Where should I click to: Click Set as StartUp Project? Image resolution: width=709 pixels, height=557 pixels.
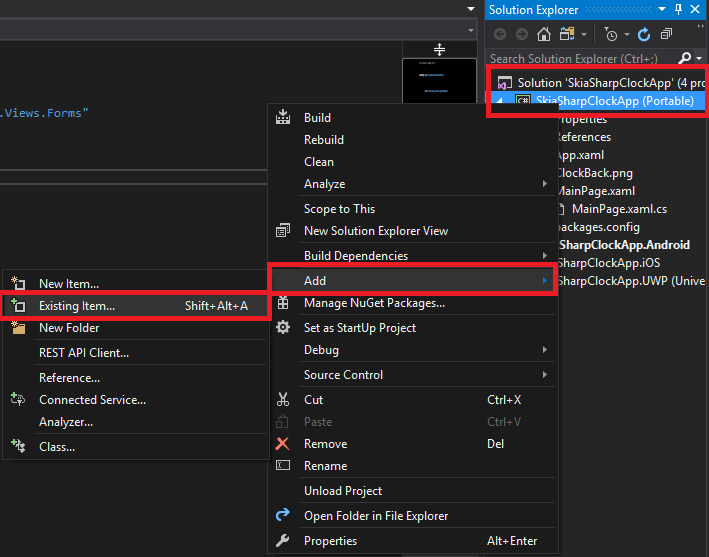[360, 328]
